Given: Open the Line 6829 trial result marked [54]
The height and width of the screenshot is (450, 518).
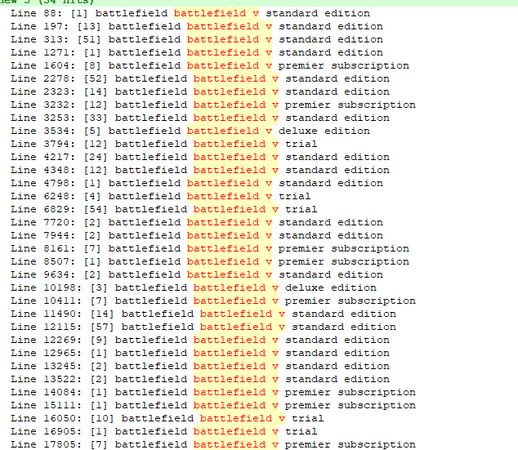Looking at the screenshot, I should pyautogui.click(x=164, y=209).
